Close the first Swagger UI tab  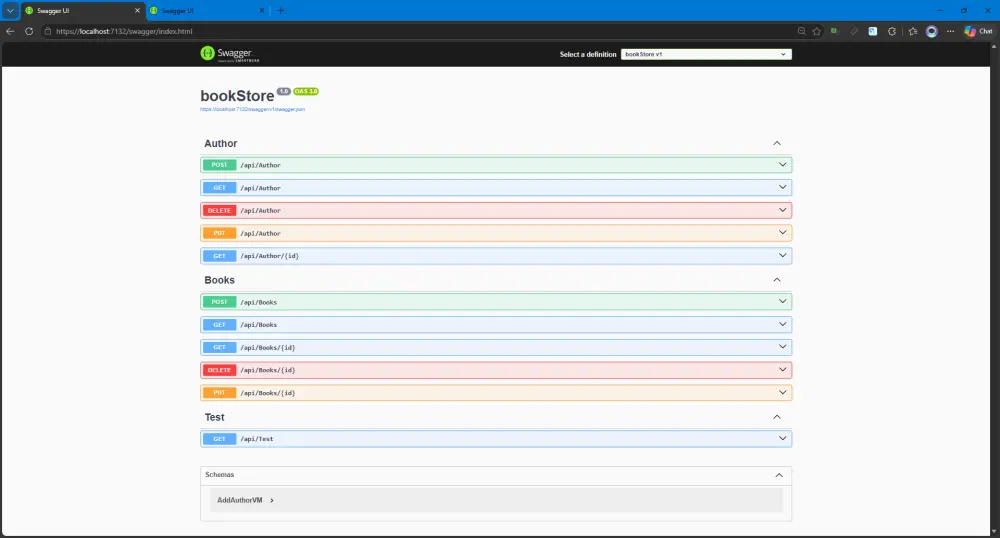click(137, 11)
